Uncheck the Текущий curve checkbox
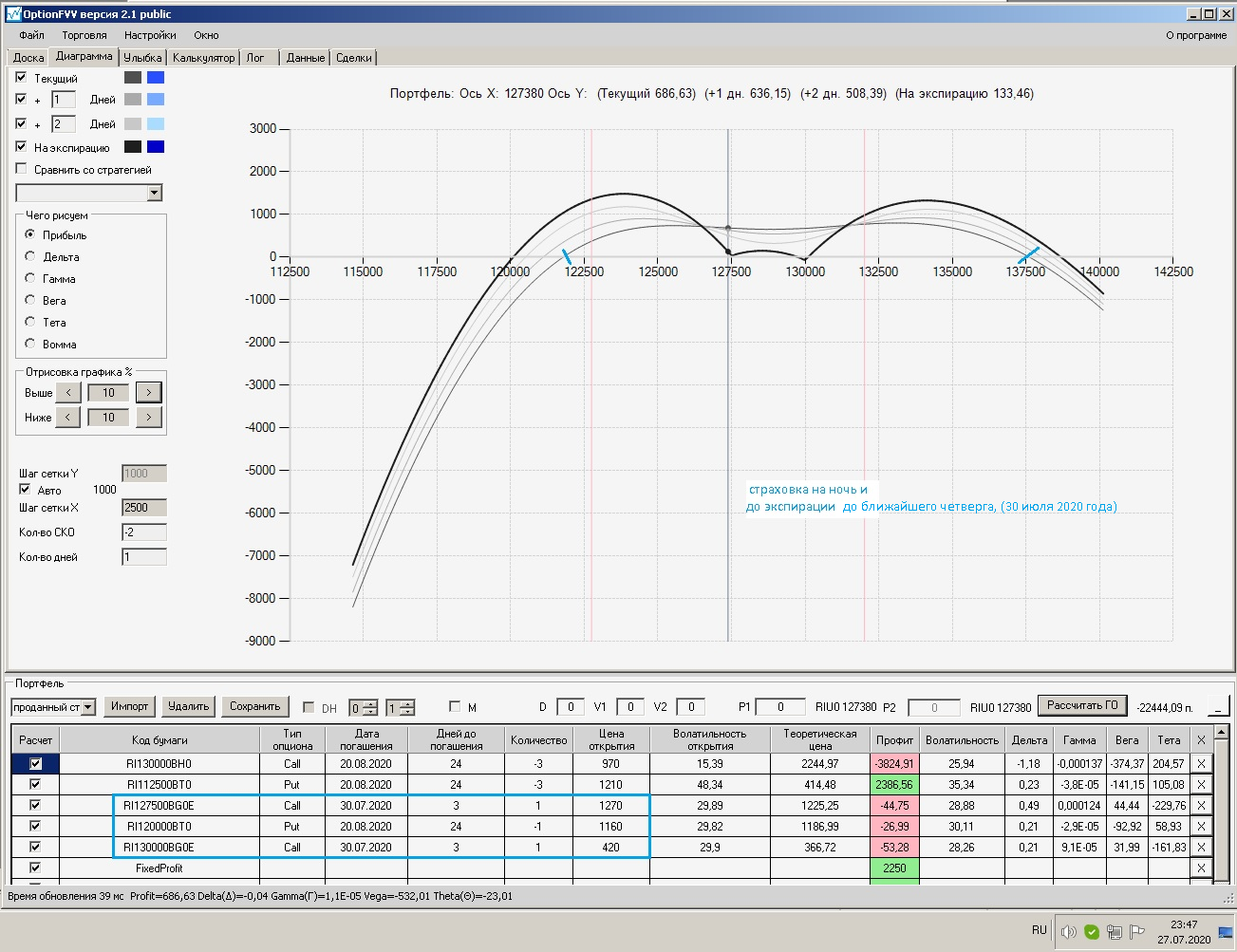Screen dimensions: 1237x952 [x=21, y=78]
